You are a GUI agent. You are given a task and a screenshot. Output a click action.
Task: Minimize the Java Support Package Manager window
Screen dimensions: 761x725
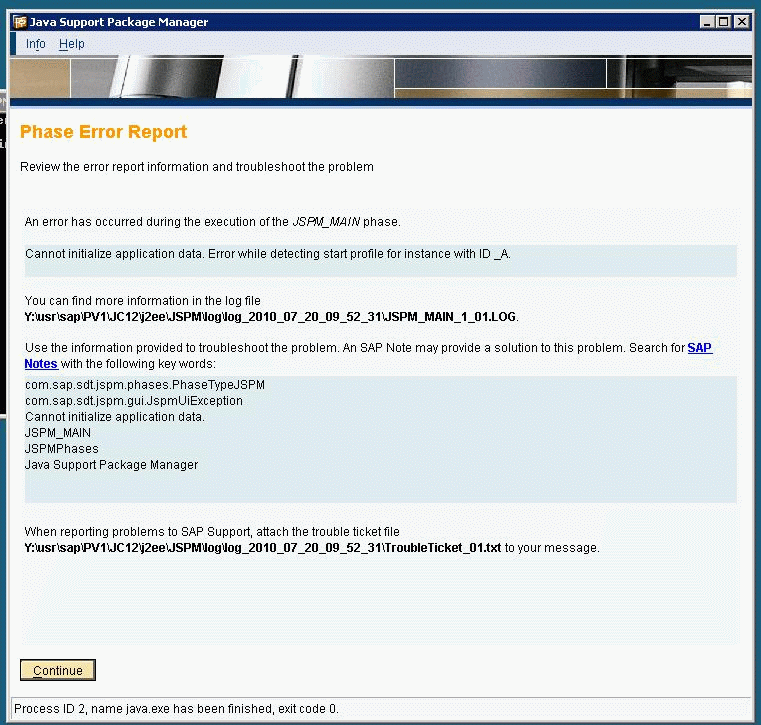click(707, 22)
